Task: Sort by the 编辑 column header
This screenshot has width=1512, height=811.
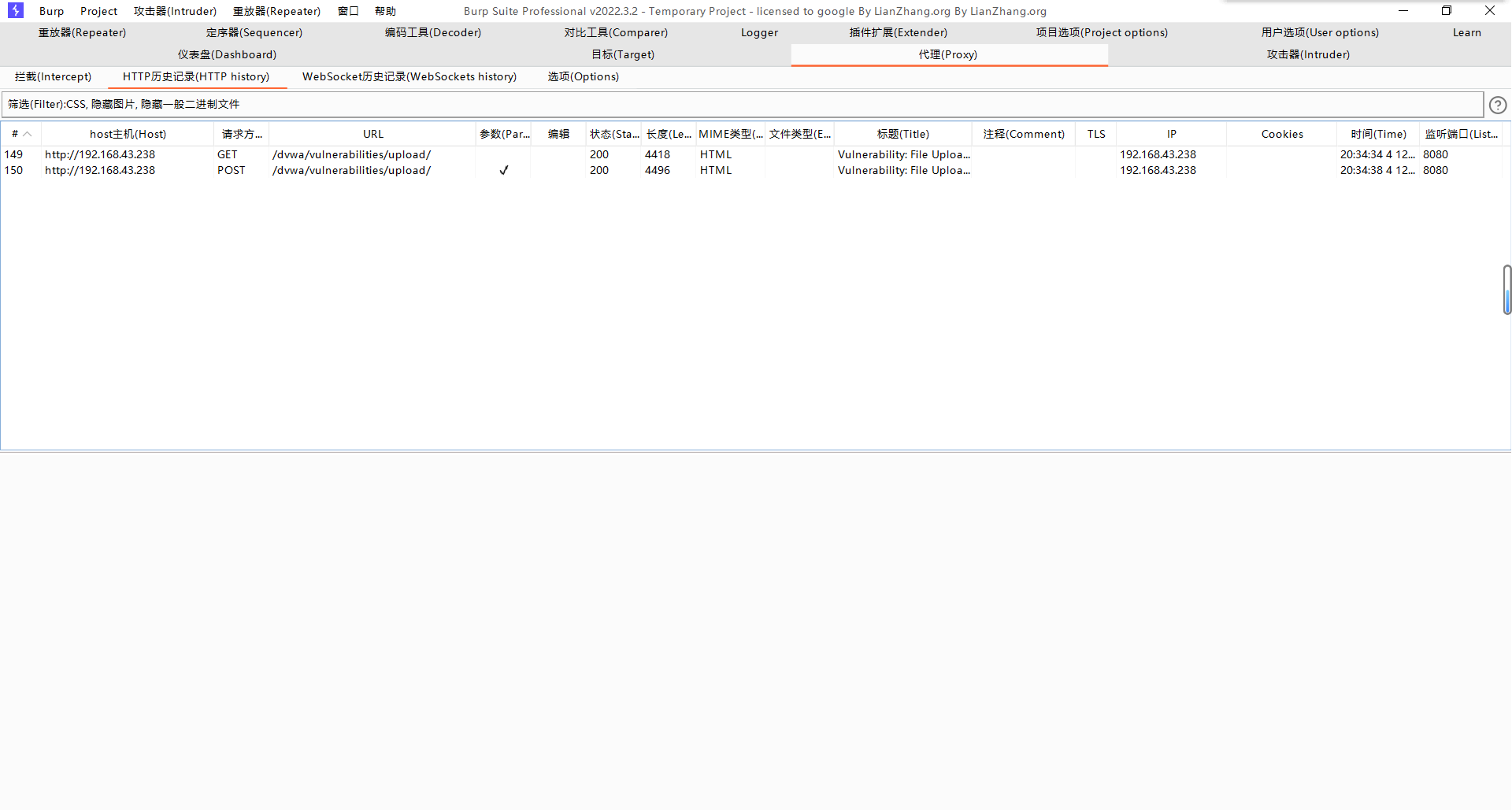Action: pyautogui.click(x=559, y=134)
